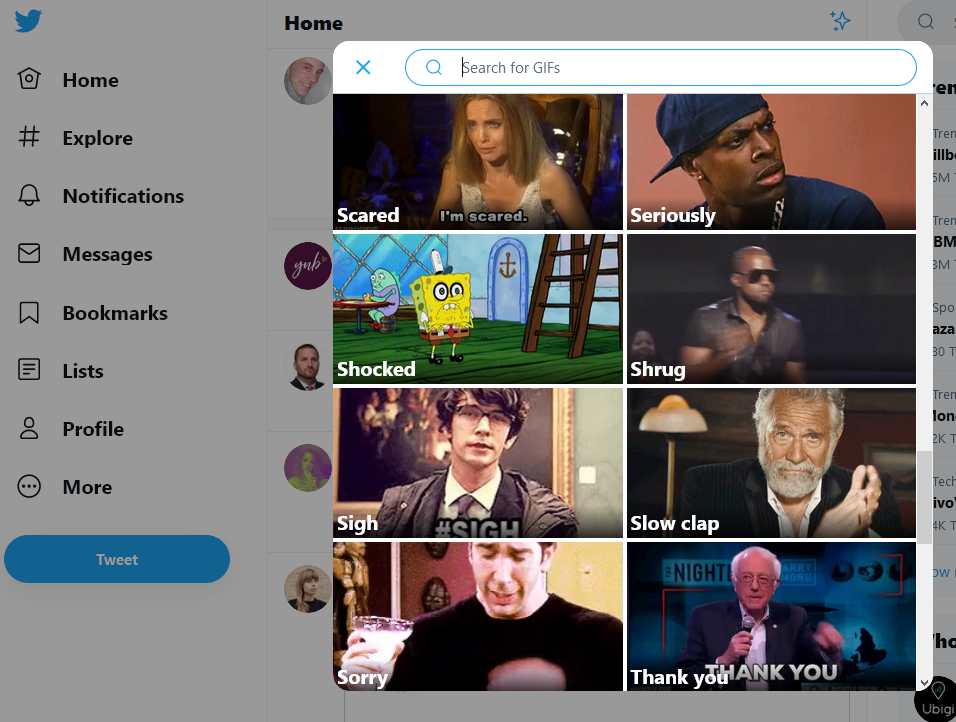Click the Profile person icon
This screenshot has width=956, height=722.
(29, 429)
